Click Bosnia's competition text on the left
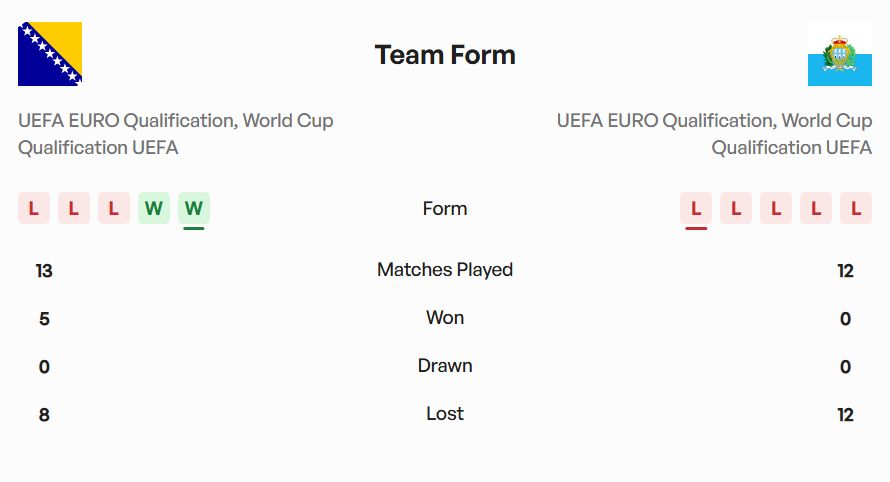The width and height of the screenshot is (890, 482). [176, 134]
